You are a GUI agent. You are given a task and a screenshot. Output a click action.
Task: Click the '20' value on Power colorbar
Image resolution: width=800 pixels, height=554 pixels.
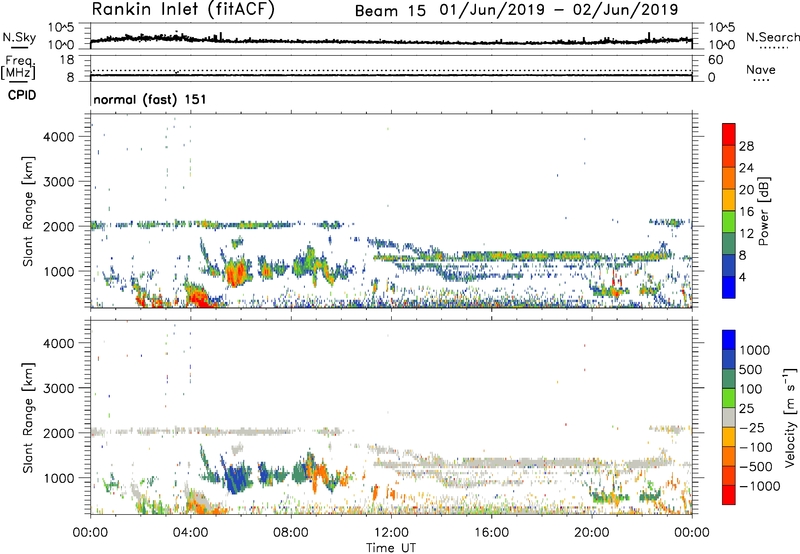746,190
